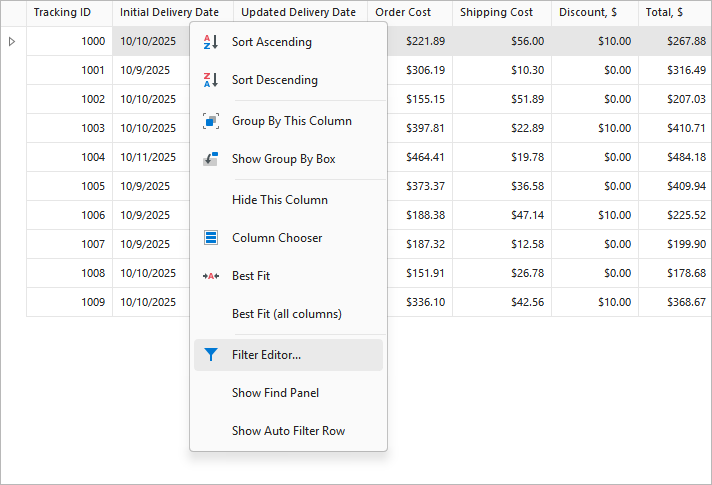Screen dimensions: 712x485
Task: Click the Shipping Cost column header
Action: tap(502, 13)
